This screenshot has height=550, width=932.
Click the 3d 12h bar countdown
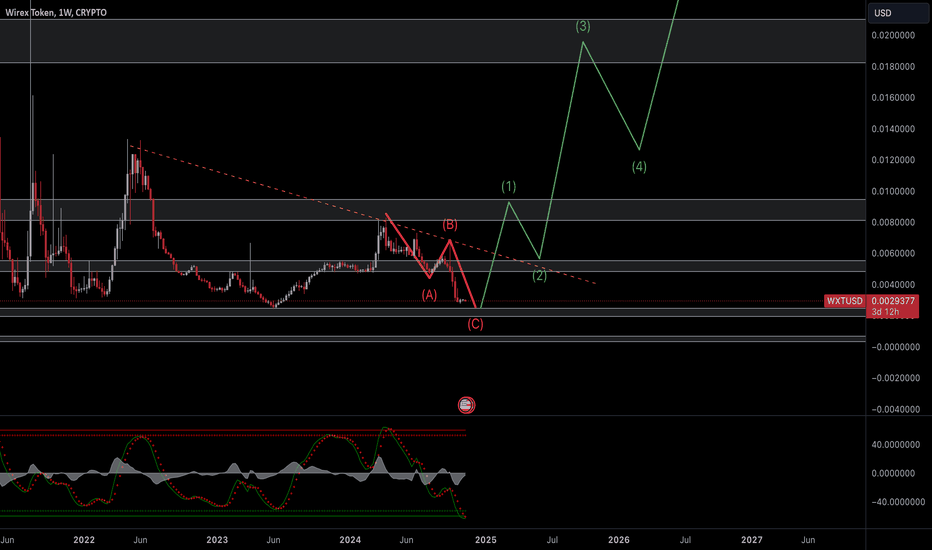pyautogui.click(x=886, y=312)
